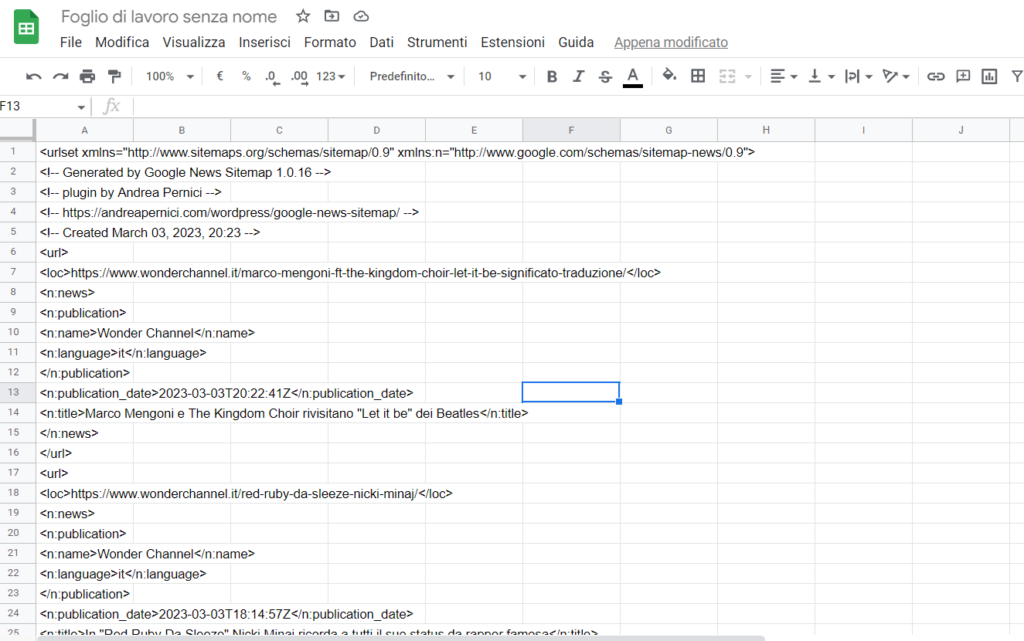The image size is (1024, 641).
Task: Click the filter funnel icon
Action: tap(1017, 76)
